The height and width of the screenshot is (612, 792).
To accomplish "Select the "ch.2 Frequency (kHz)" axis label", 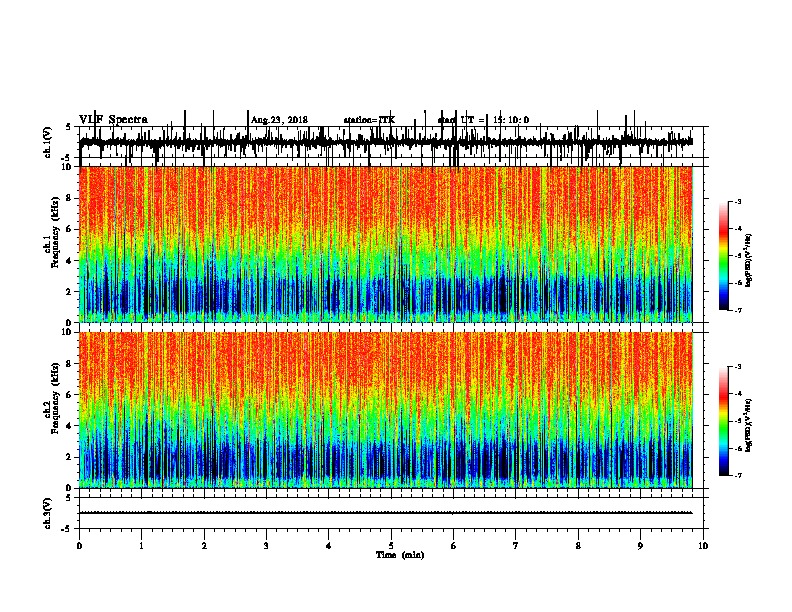I will tap(53, 397).
